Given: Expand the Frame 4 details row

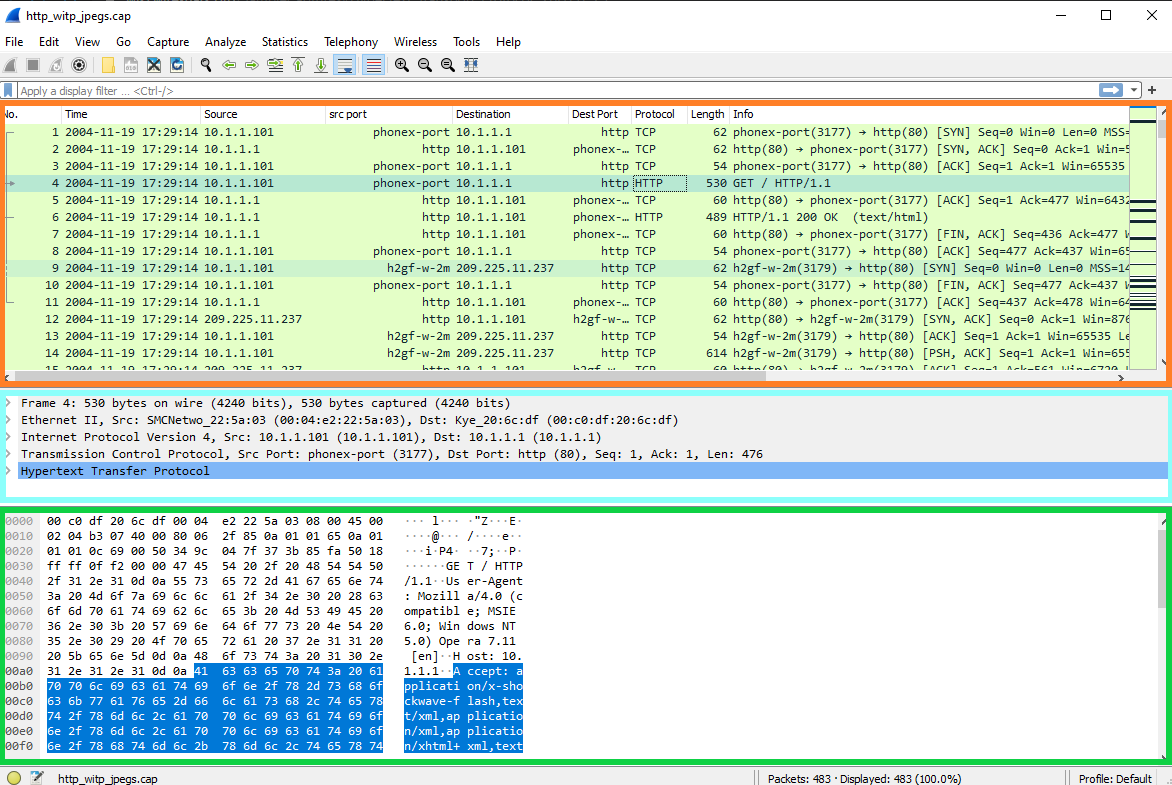Looking at the screenshot, I should point(9,403).
